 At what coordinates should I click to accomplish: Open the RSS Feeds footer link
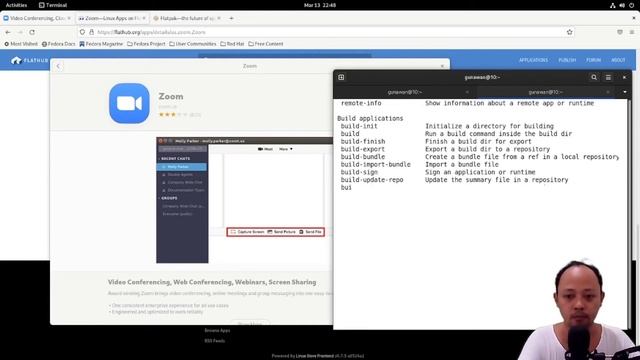[215, 341]
